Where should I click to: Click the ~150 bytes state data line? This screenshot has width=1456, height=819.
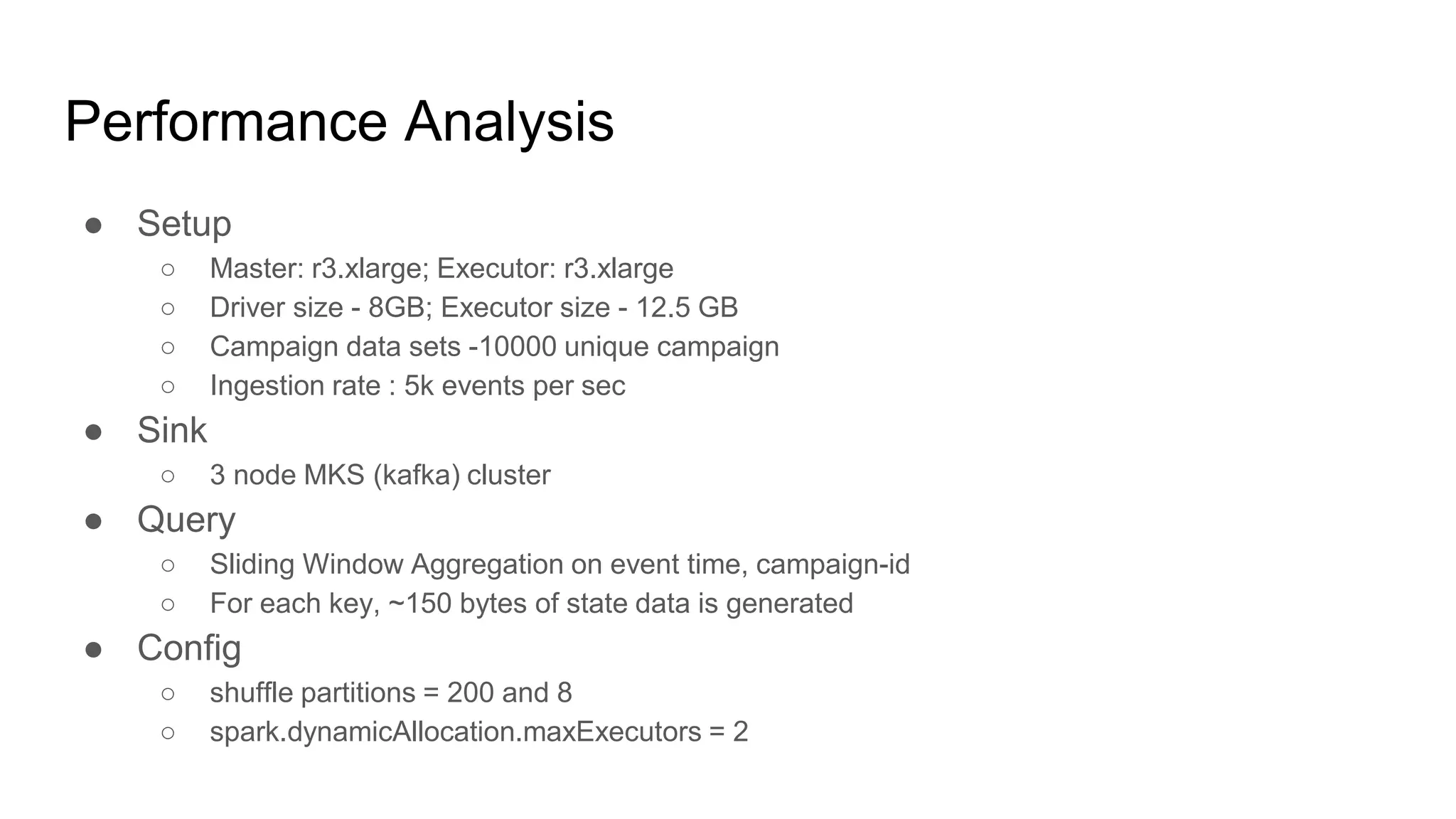[x=531, y=604]
